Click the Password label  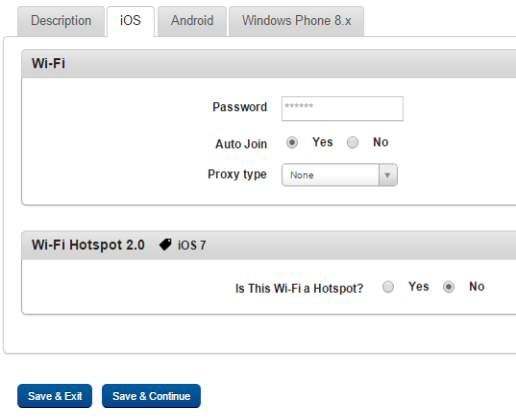(240, 107)
